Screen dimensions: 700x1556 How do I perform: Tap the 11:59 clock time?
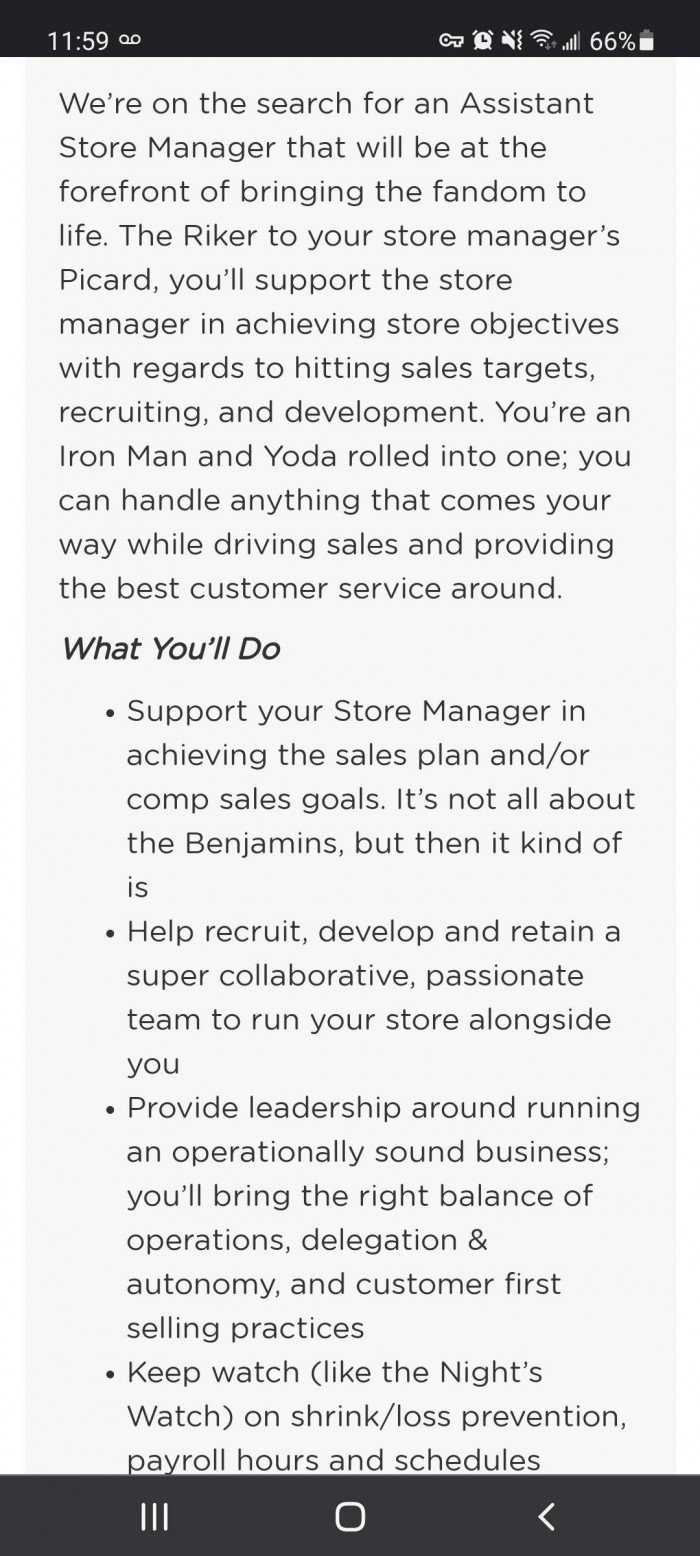78,41
